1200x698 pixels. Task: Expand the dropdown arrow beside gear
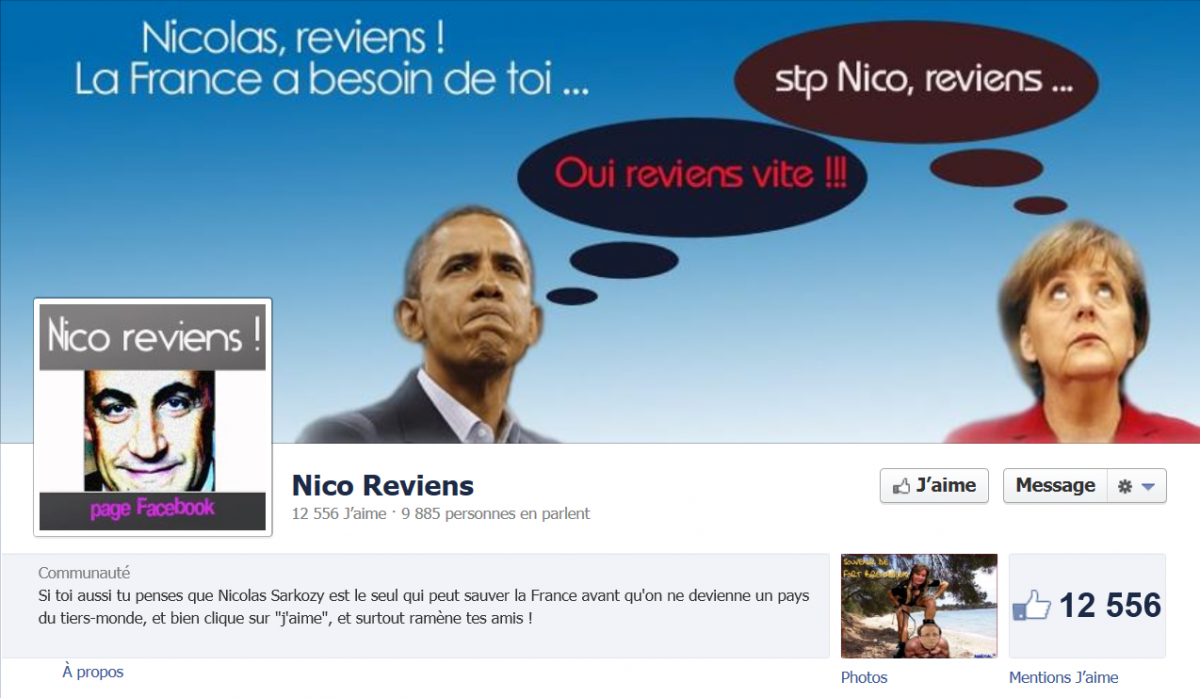[1147, 487]
